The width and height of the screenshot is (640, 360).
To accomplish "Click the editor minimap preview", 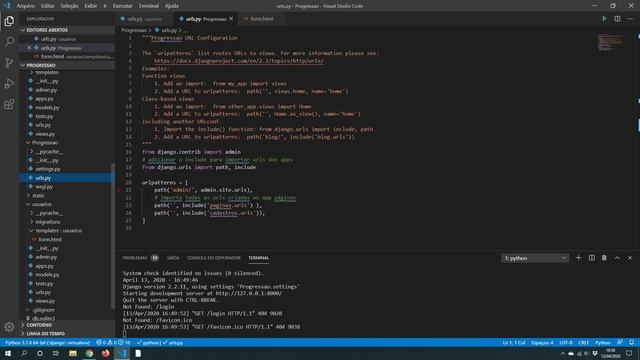I will (x=611, y=42).
